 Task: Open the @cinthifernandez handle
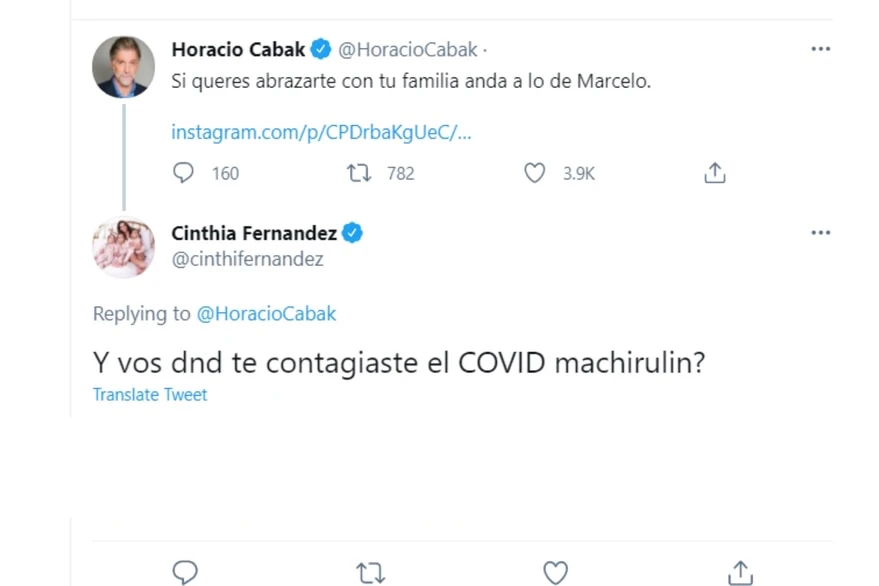coord(247,259)
